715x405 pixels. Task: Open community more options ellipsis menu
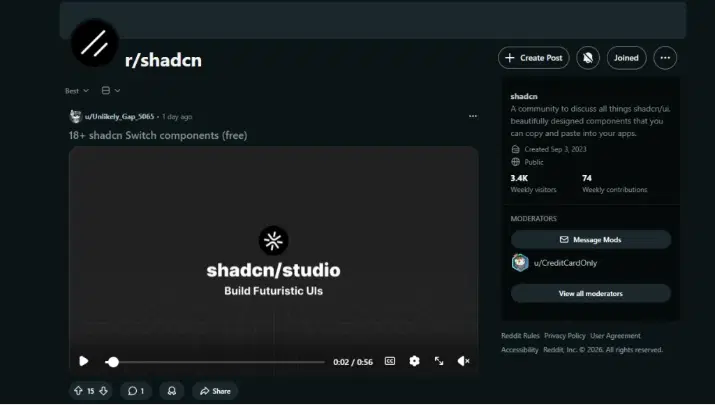coord(665,58)
